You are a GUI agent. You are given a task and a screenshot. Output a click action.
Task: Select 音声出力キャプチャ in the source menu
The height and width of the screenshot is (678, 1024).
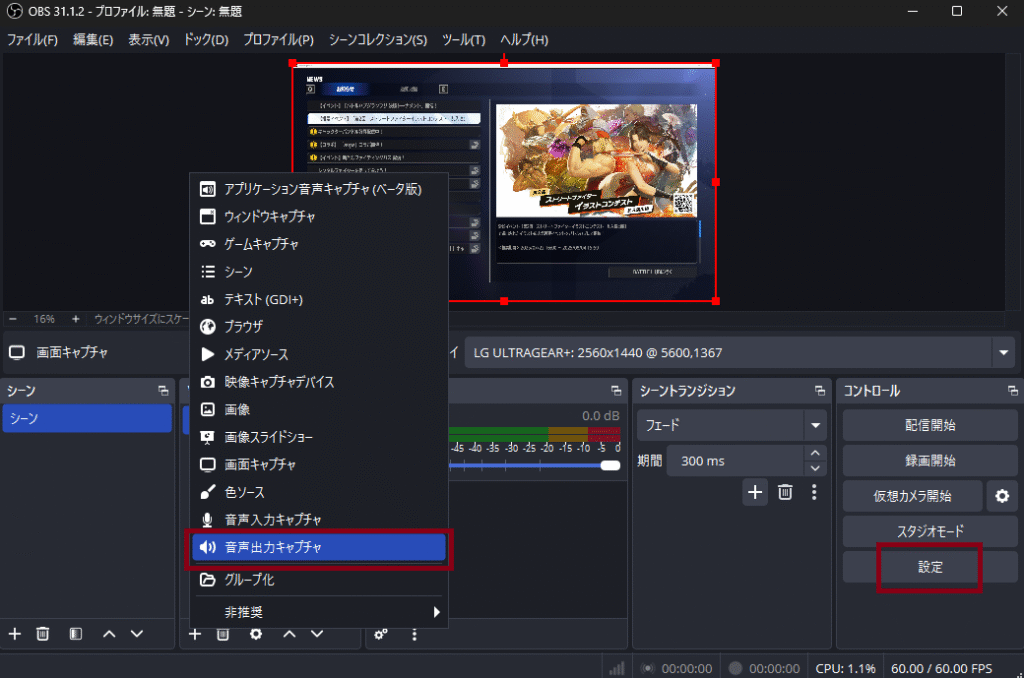pyautogui.click(x=319, y=547)
